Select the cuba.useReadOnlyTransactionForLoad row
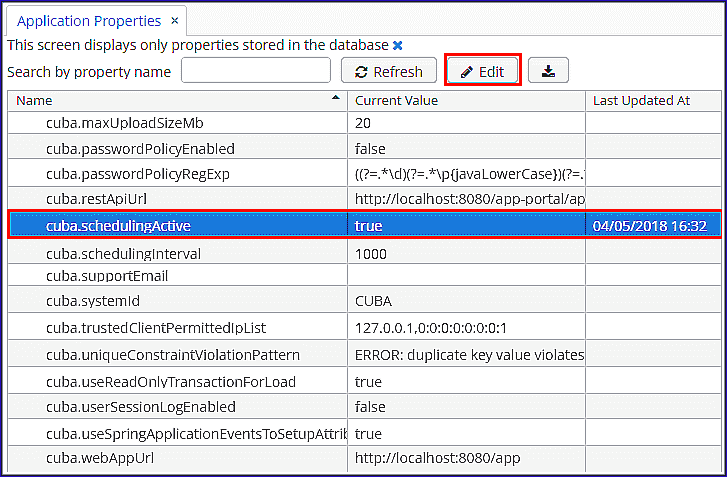The height and width of the screenshot is (477, 727). [x=364, y=382]
